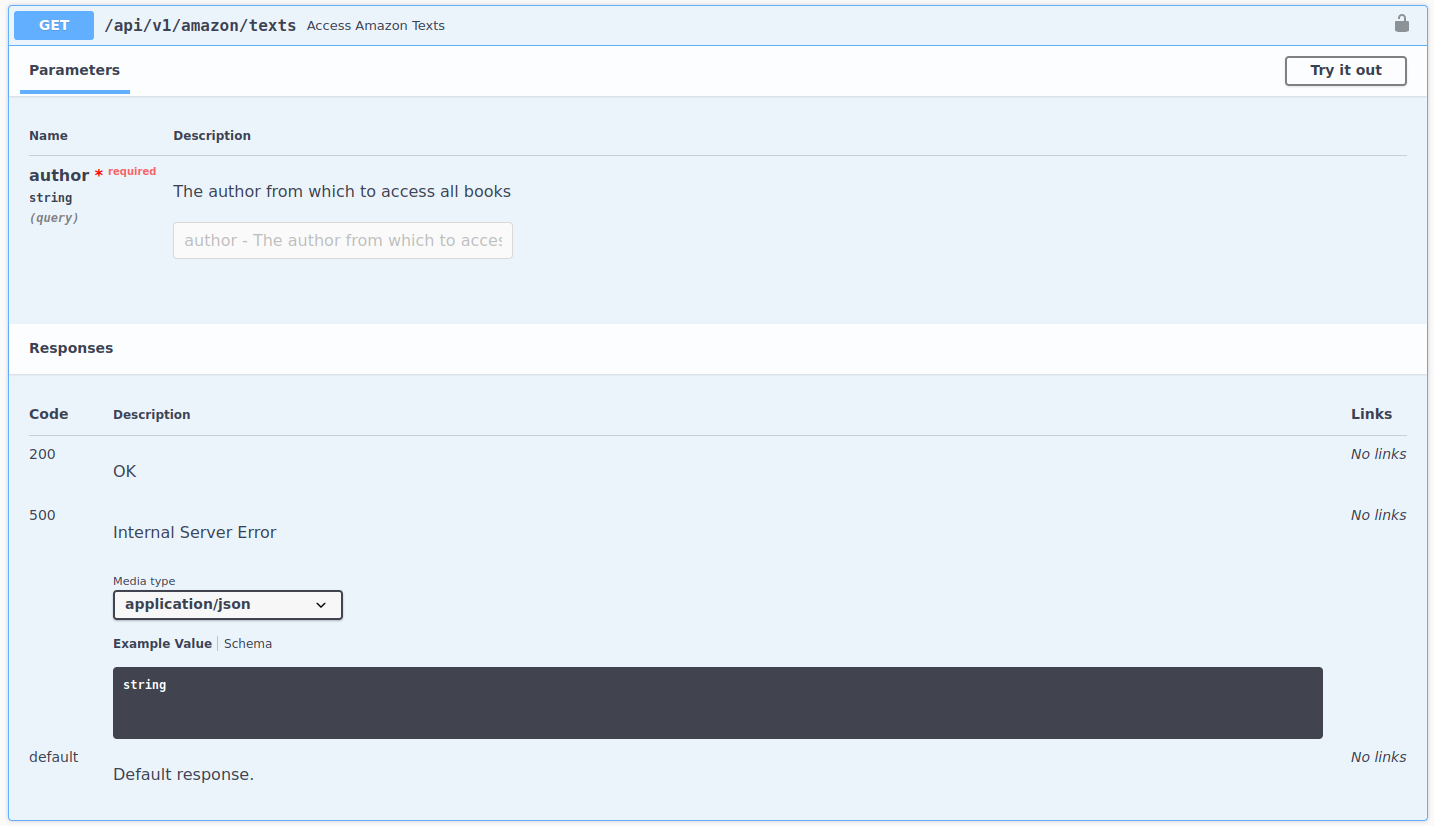Viewport: 1434px width, 826px height.
Task: Click No links in the default row
Action: point(1377,757)
